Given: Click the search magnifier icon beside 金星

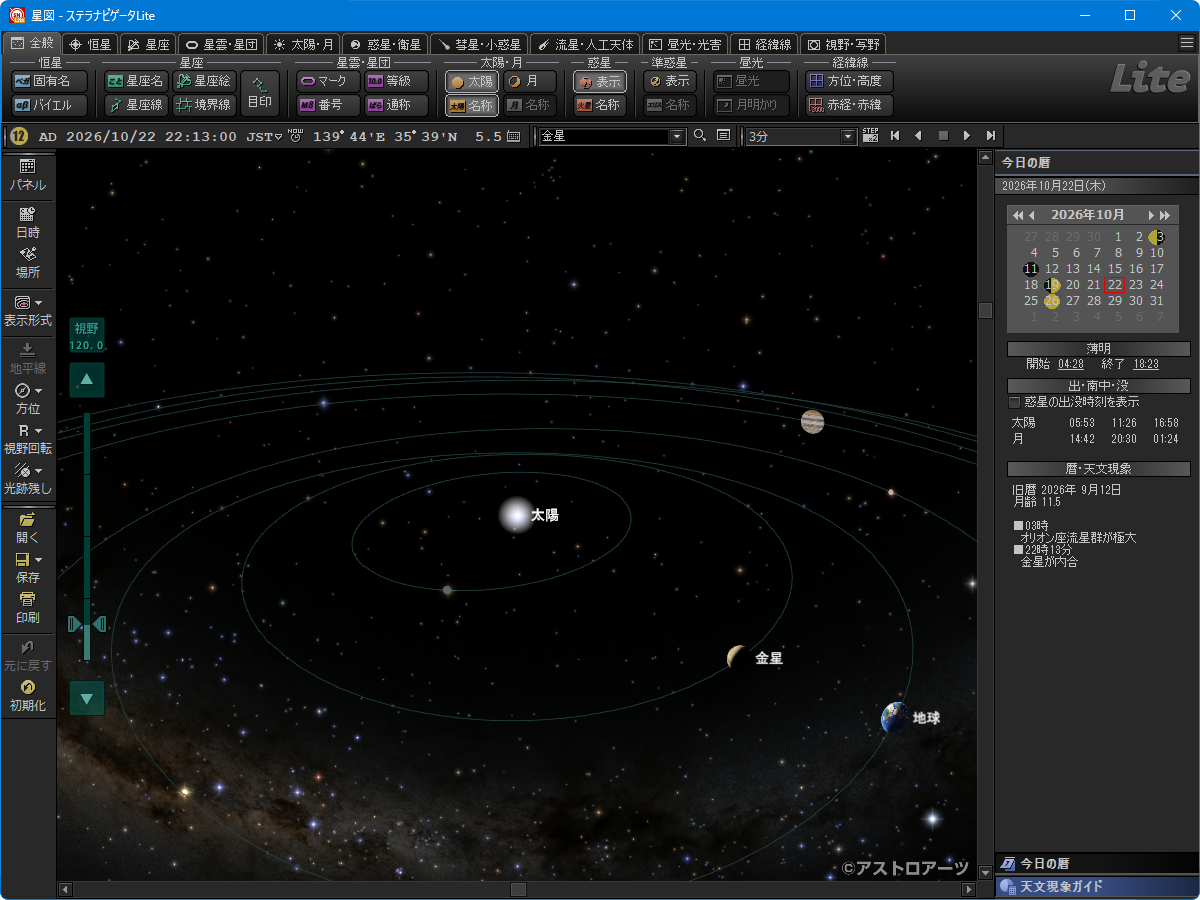Looking at the screenshot, I should pyautogui.click(x=701, y=136).
